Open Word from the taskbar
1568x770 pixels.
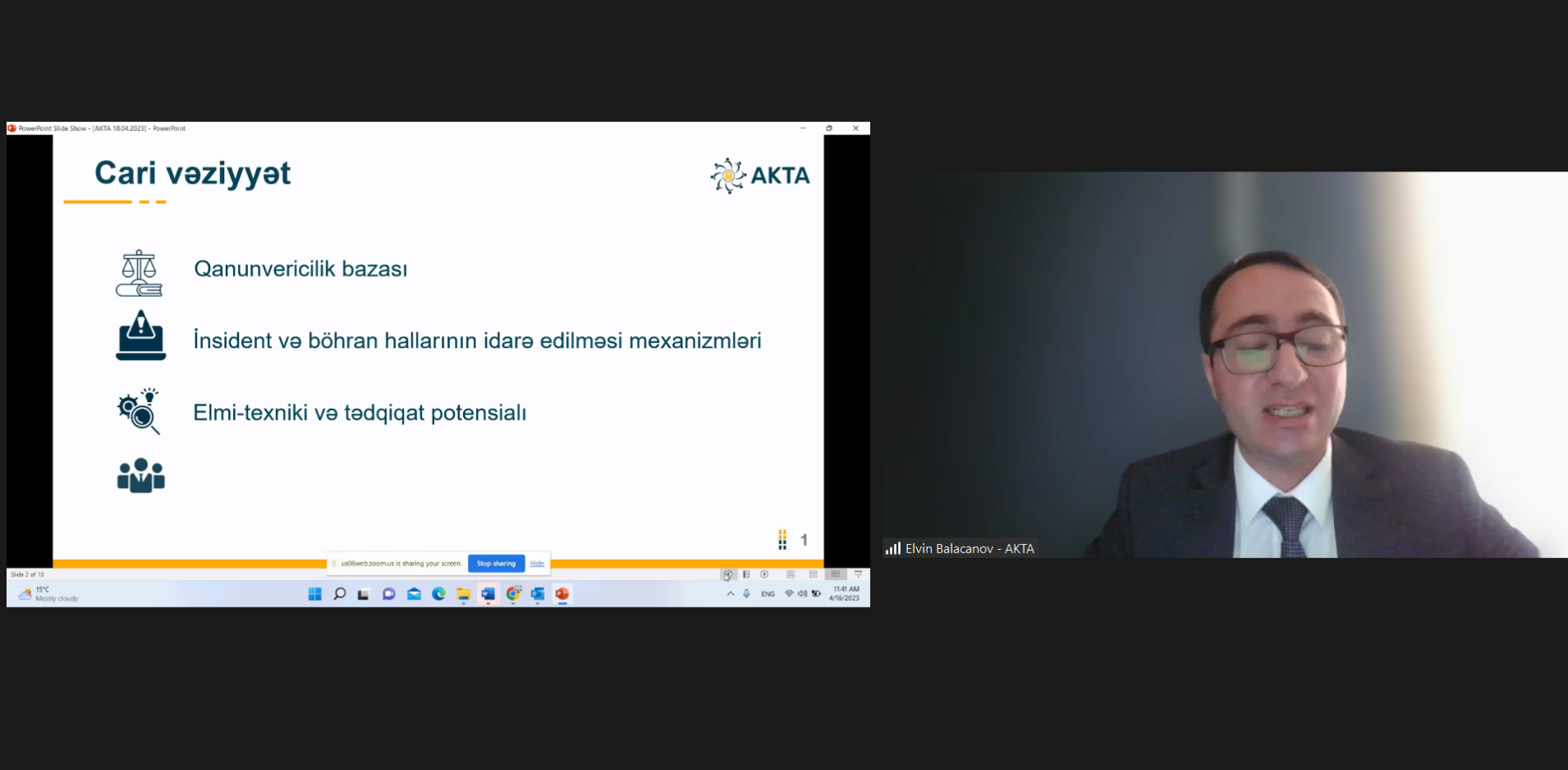(489, 594)
